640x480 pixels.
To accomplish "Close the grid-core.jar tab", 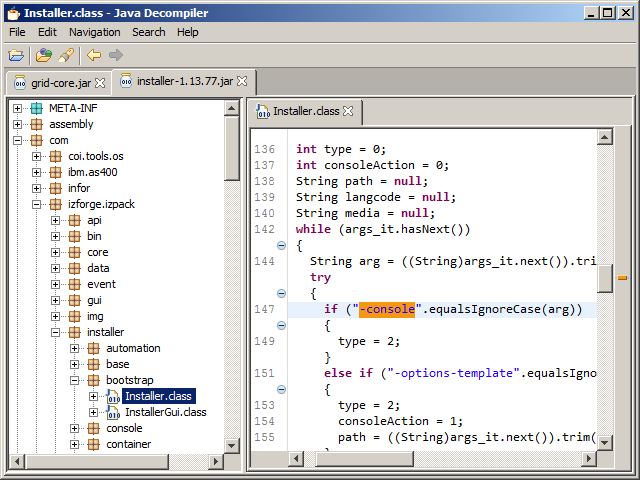I will click(100, 82).
